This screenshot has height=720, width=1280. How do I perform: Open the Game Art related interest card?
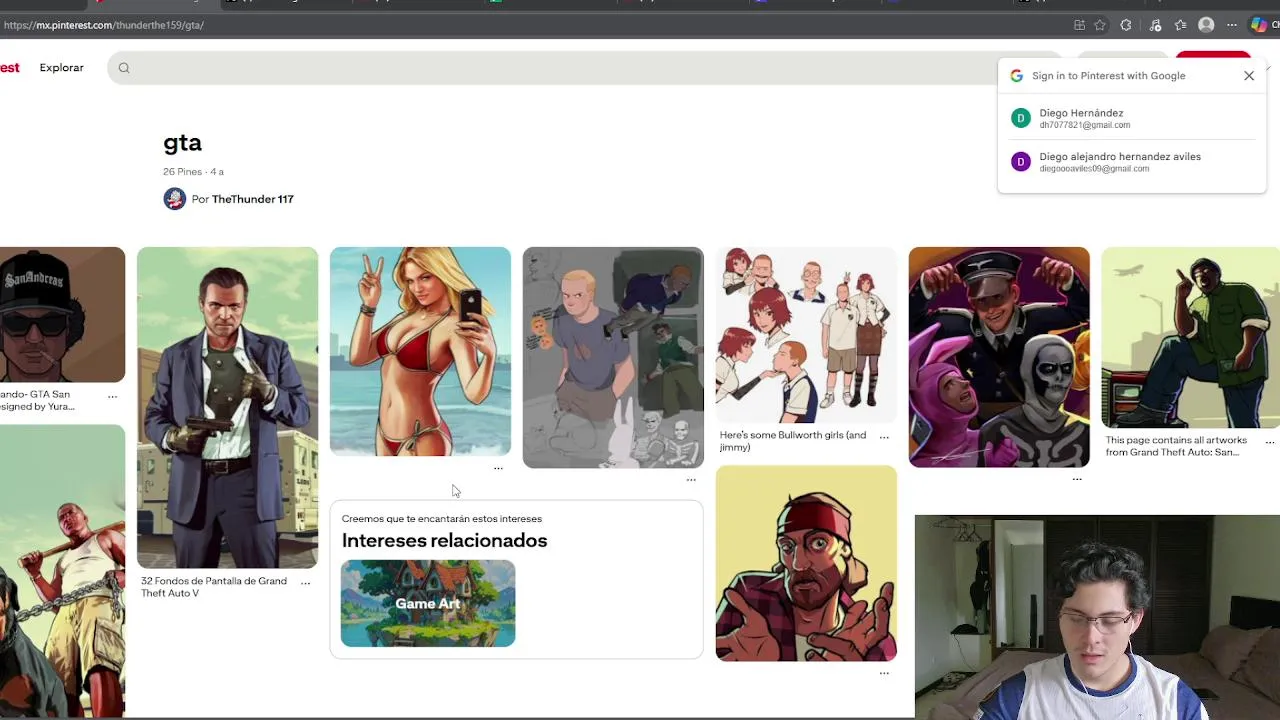tap(428, 603)
